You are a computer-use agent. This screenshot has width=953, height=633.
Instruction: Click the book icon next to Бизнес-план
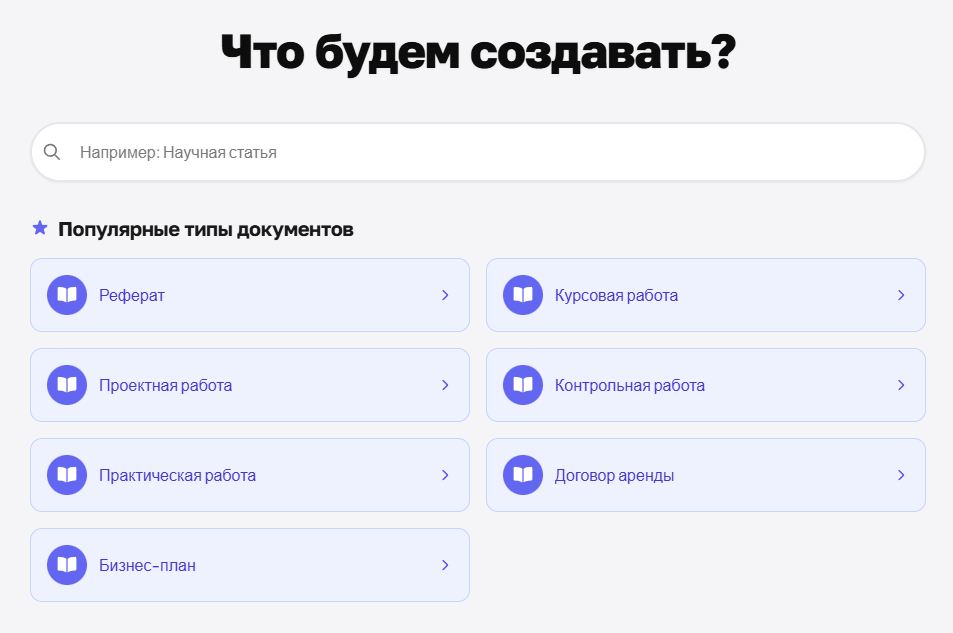67,565
